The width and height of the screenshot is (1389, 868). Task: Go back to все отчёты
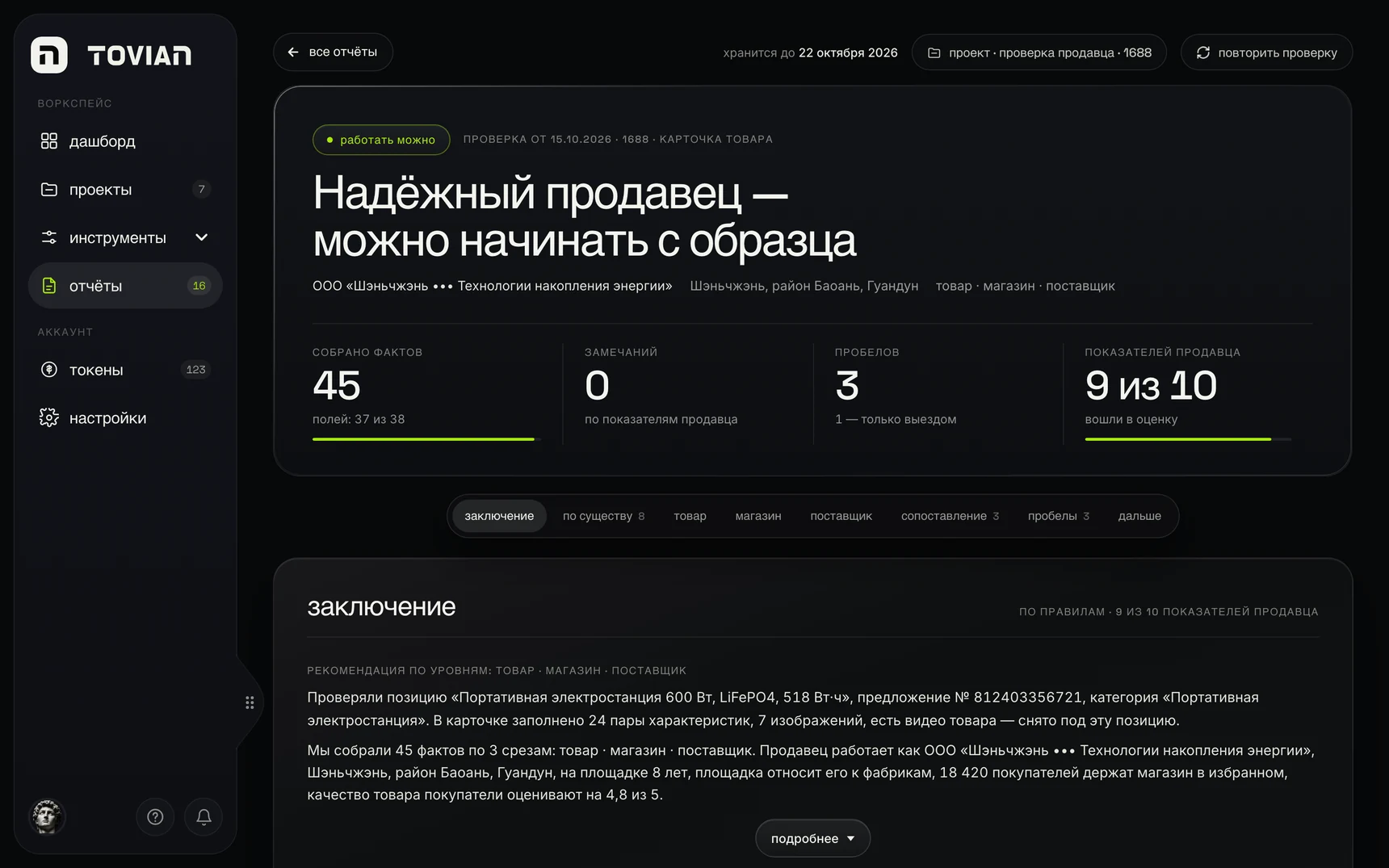point(333,52)
